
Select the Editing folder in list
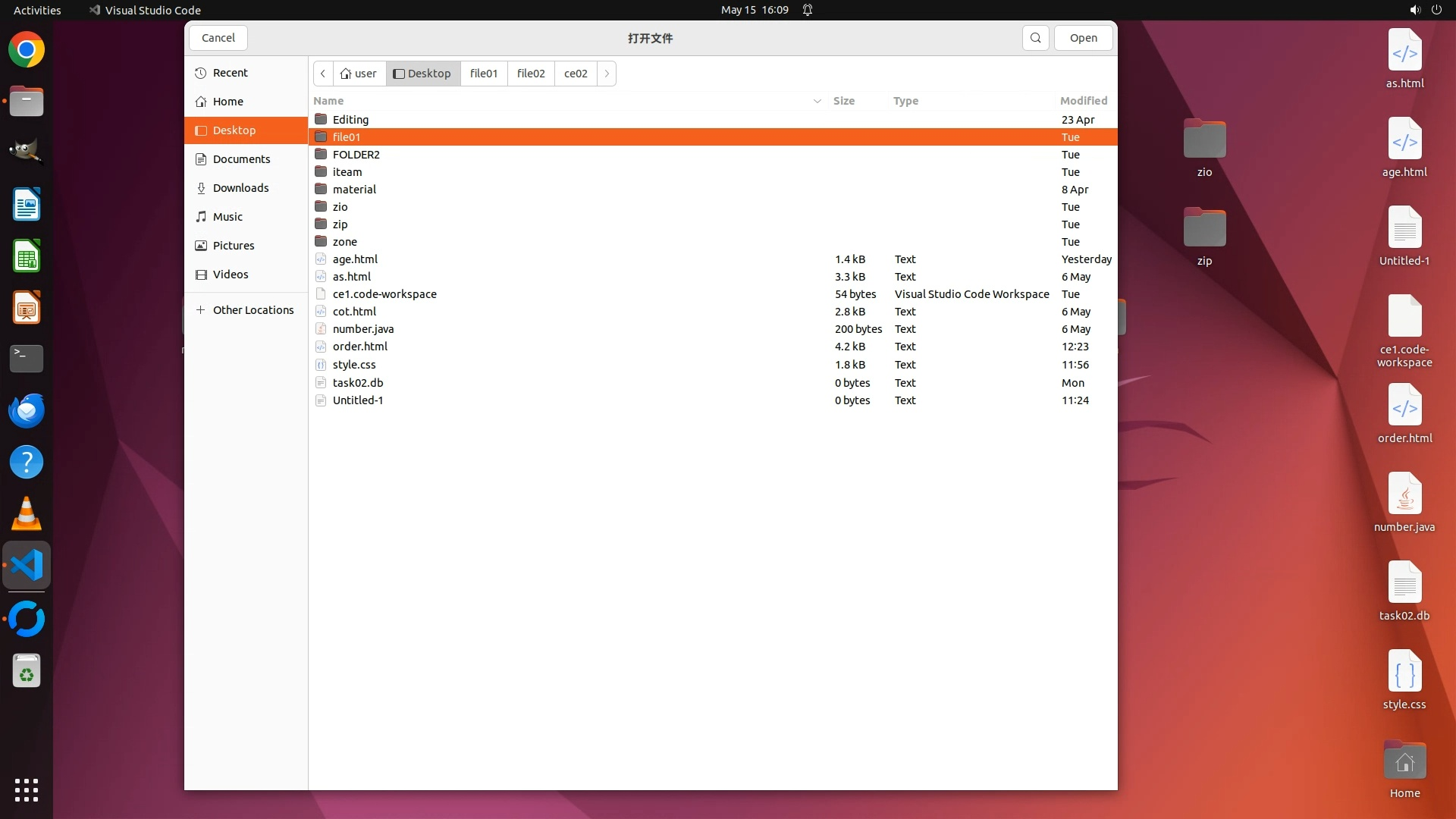[350, 120]
